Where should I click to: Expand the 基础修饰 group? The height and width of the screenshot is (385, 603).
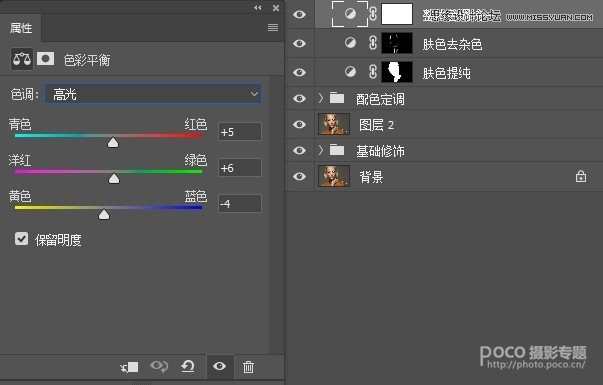click(x=321, y=150)
